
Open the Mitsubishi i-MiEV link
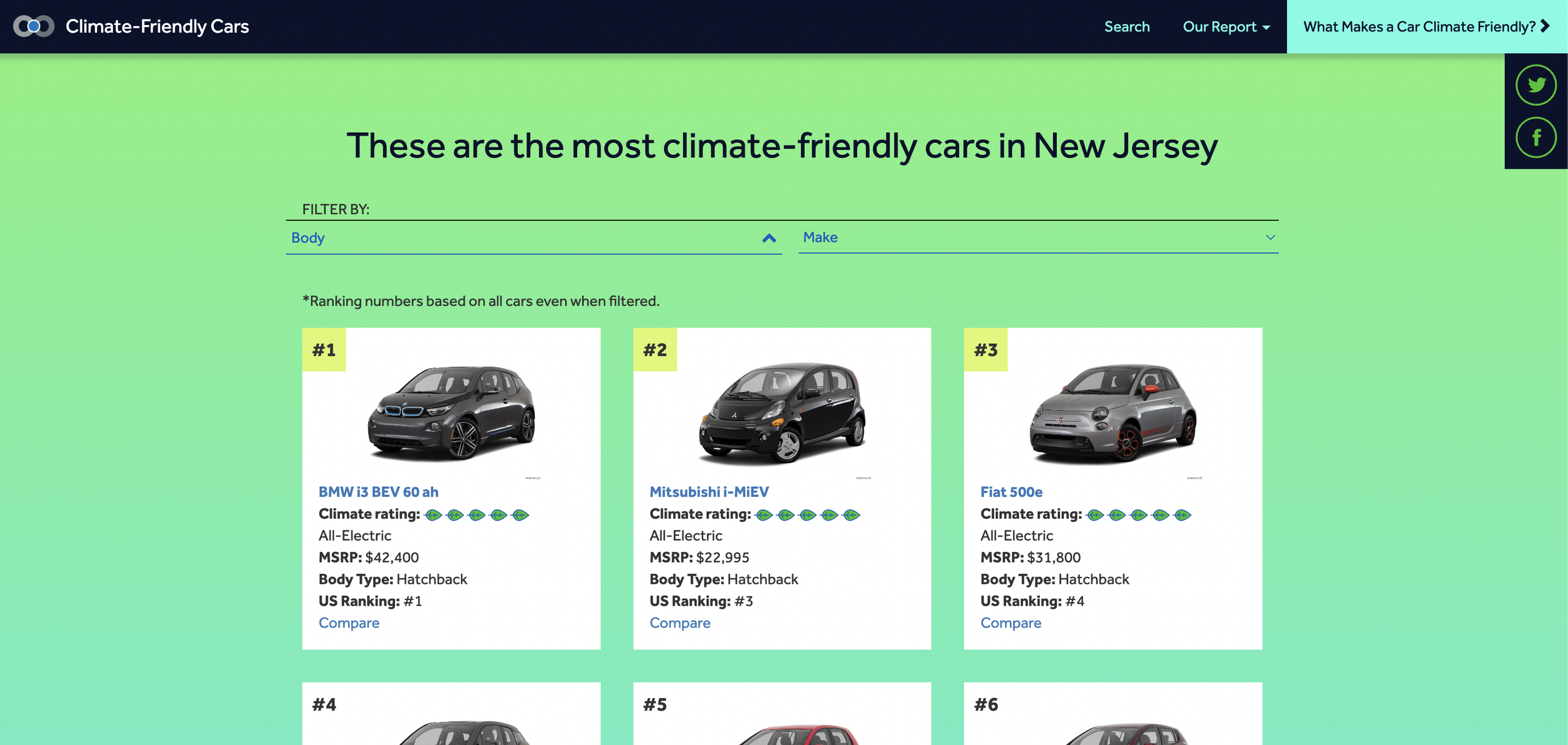point(709,492)
